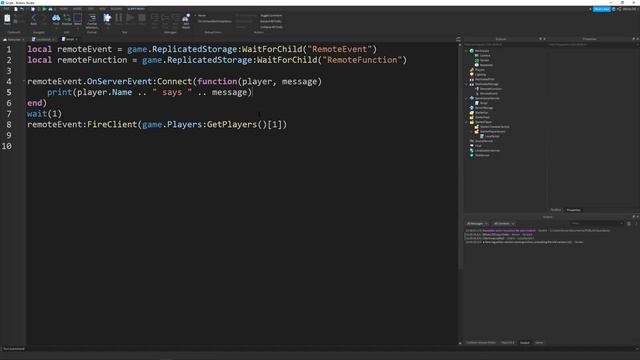This screenshot has width=640, height=360.
Task: Click the Expand All Folds button
Action: (x=271, y=21)
